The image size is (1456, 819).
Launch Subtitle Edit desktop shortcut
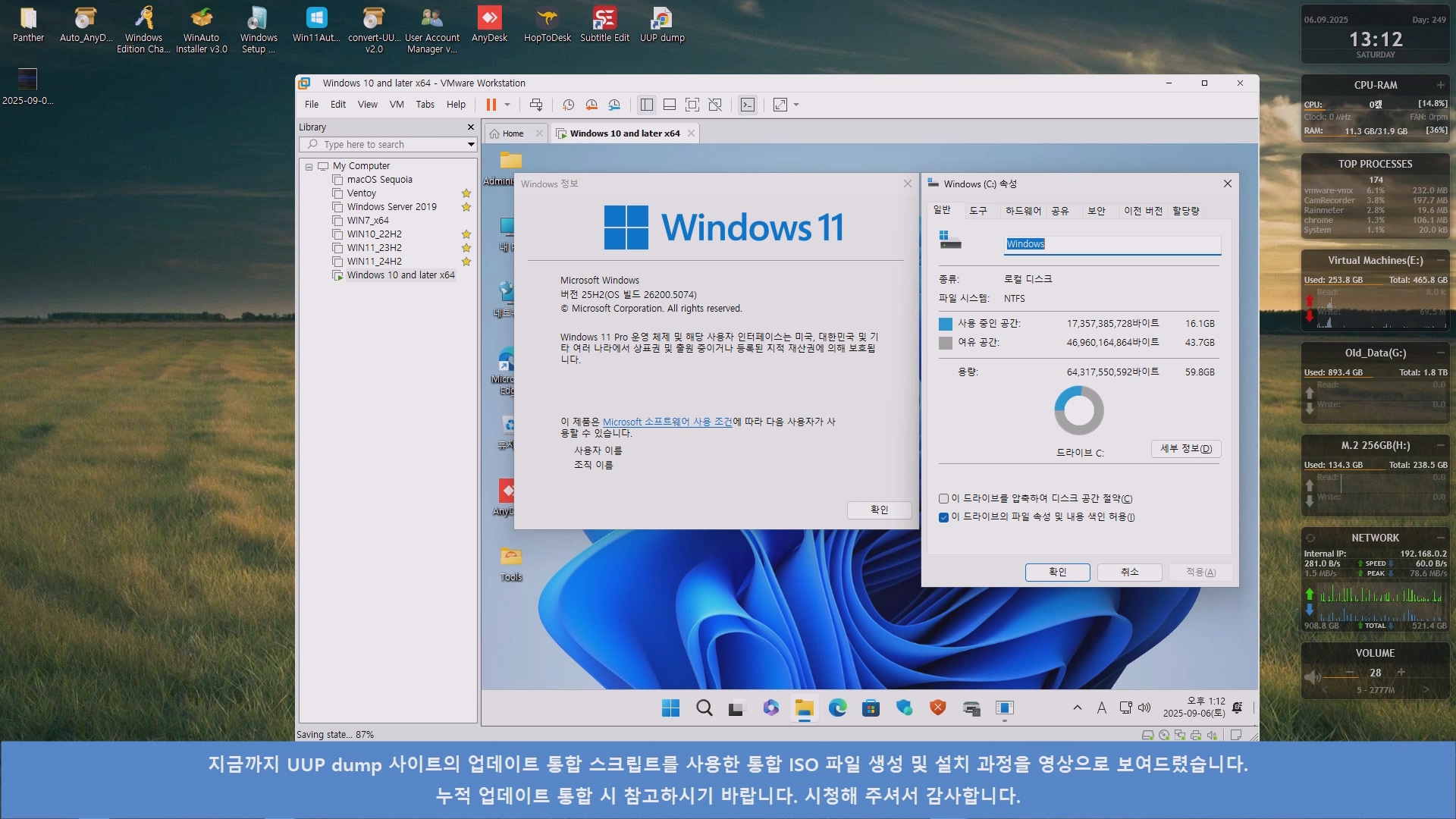604,26
